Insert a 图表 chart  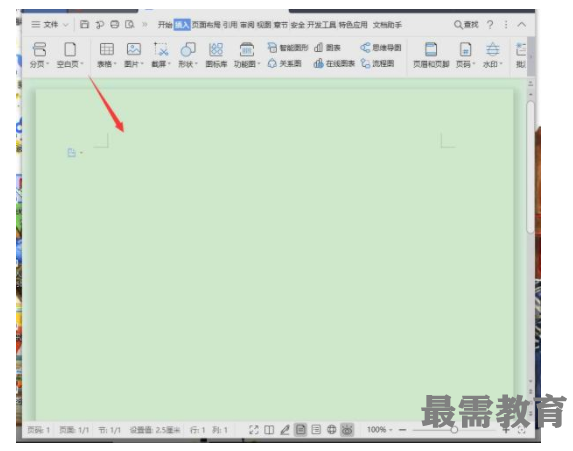point(327,48)
